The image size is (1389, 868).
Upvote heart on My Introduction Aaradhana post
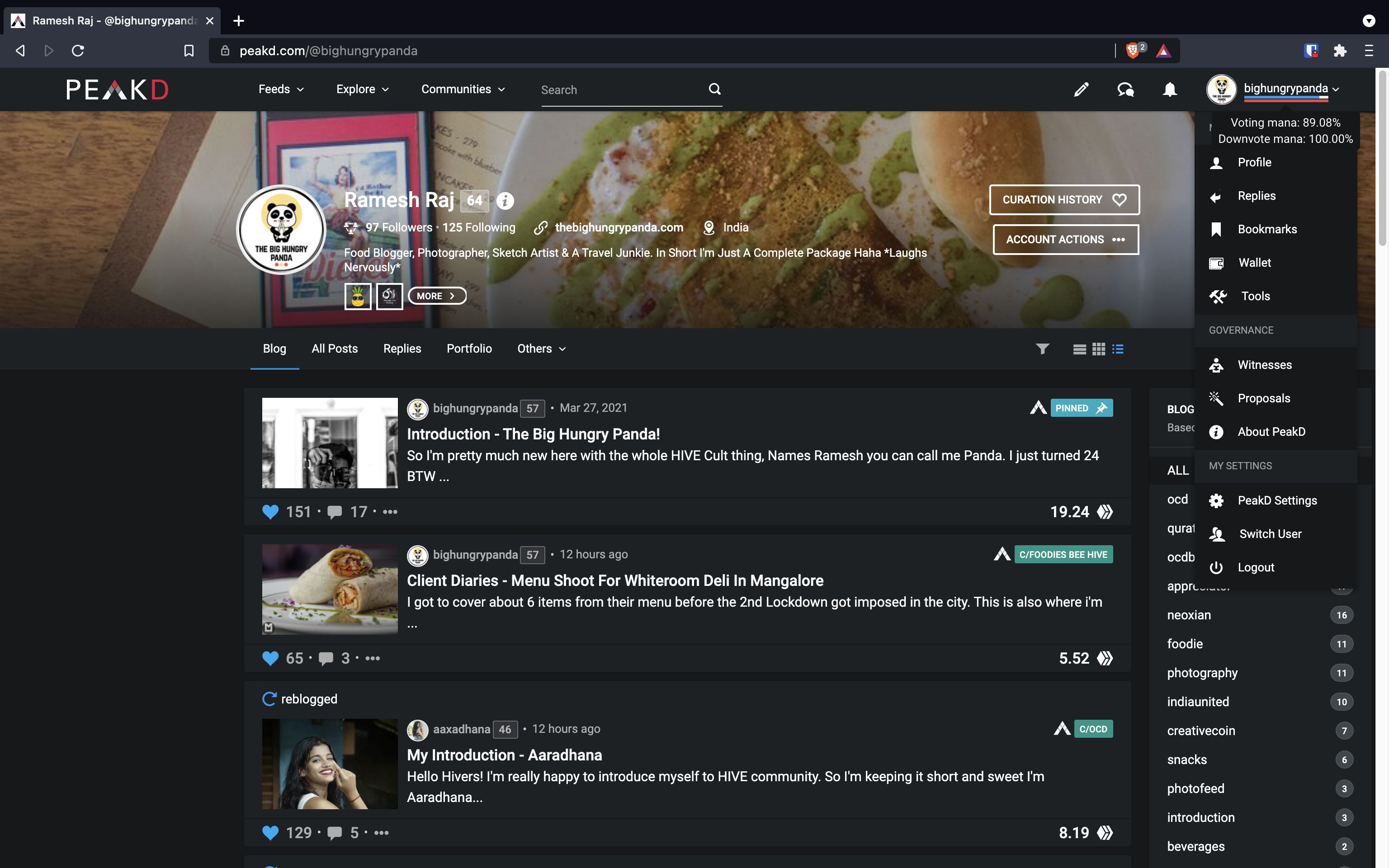click(x=270, y=832)
